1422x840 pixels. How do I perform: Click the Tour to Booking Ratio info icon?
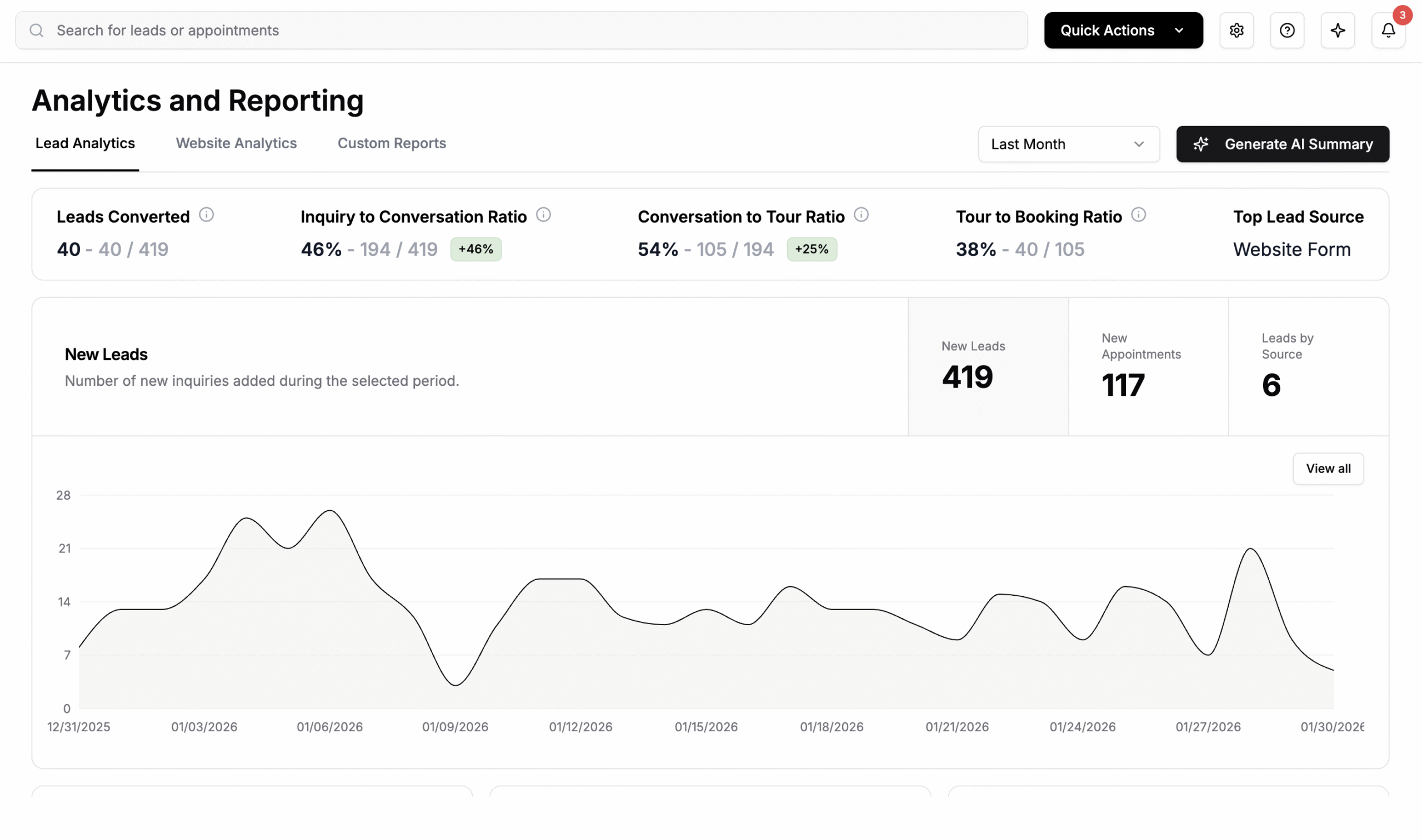[1138, 215]
